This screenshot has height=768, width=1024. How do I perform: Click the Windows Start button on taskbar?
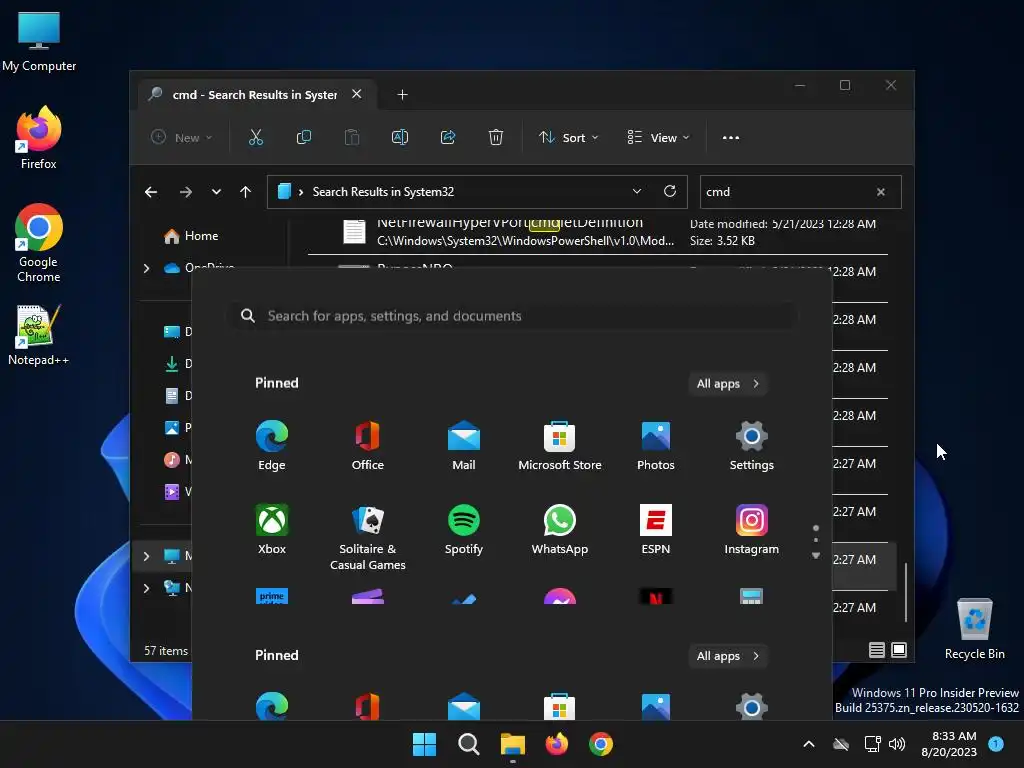pos(424,744)
